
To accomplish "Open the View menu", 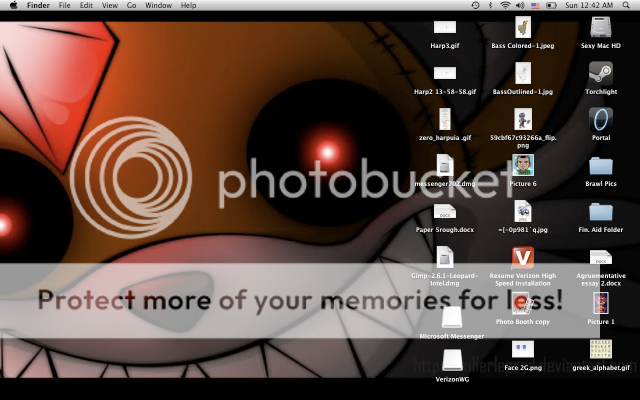I will pyautogui.click(x=109, y=5).
